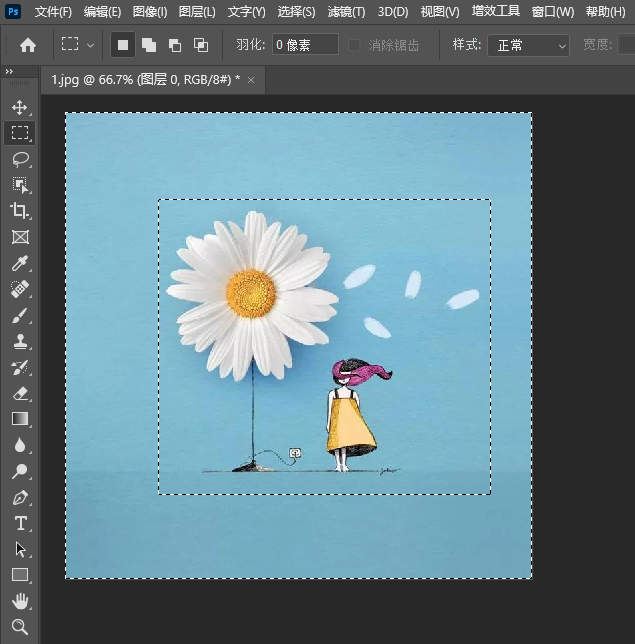Select the Eraser tool

coord(20,393)
